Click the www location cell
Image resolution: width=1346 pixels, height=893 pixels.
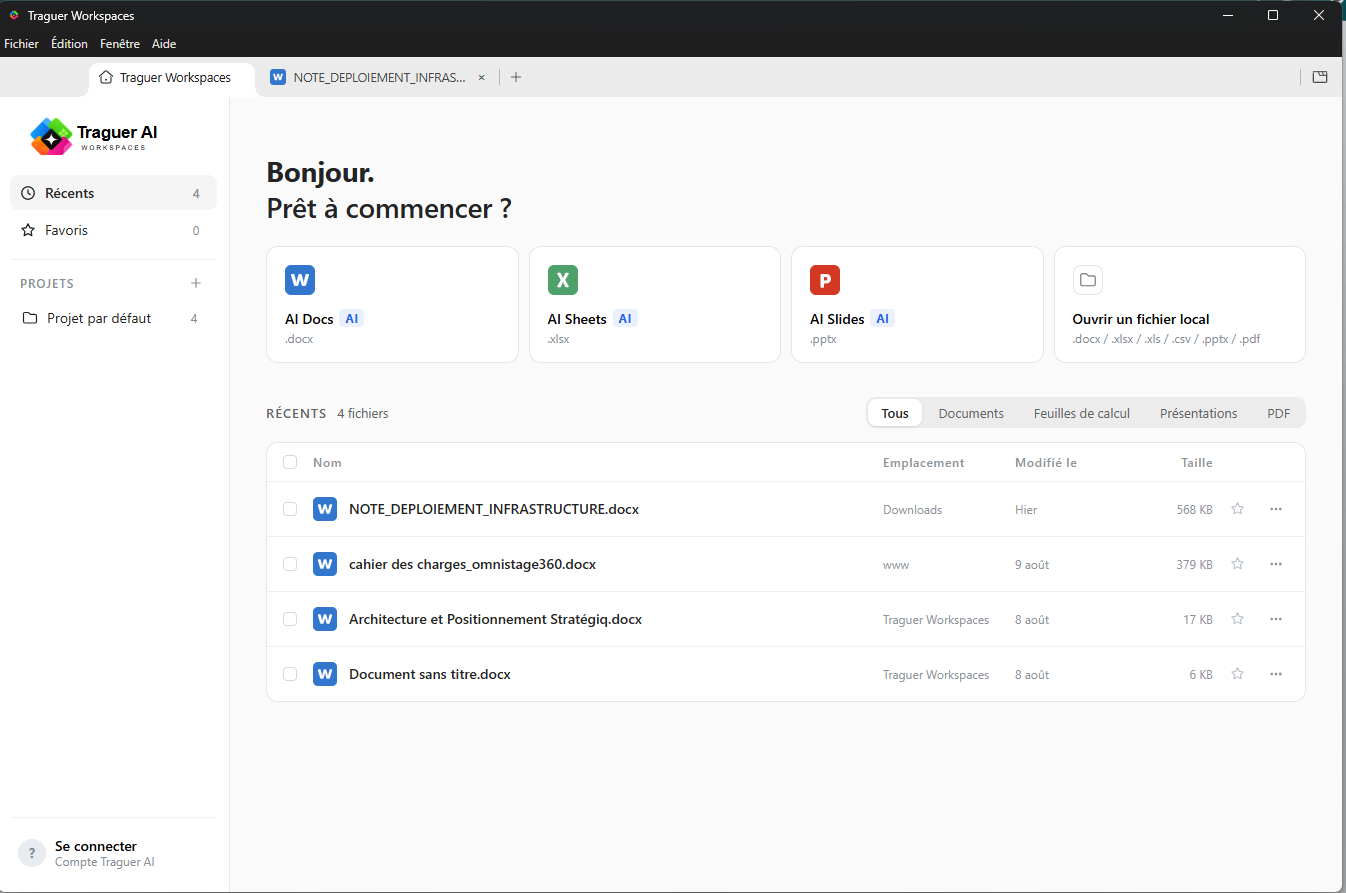tap(896, 564)
